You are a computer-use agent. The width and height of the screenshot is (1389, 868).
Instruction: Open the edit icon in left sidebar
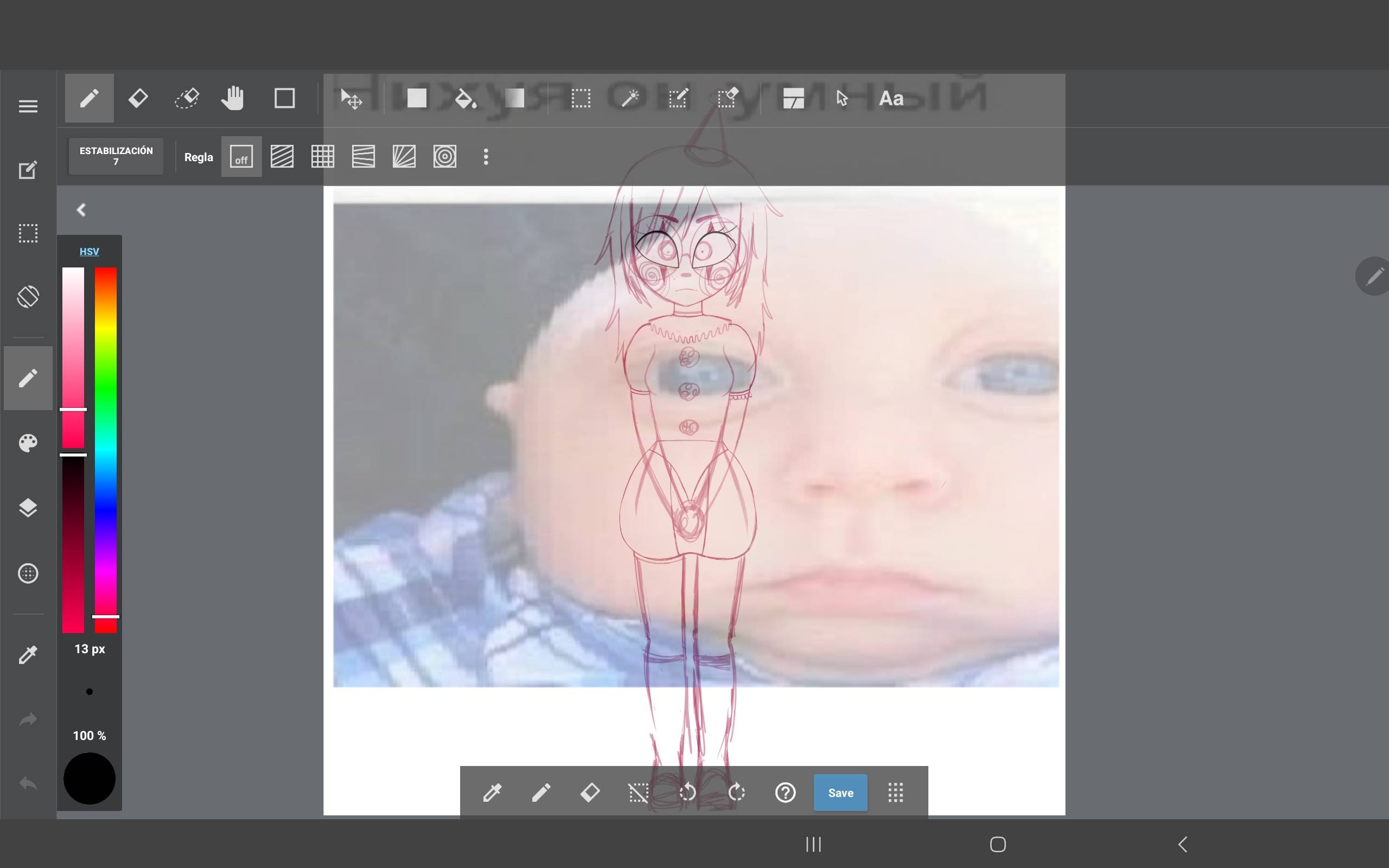[x=28, y=169]
